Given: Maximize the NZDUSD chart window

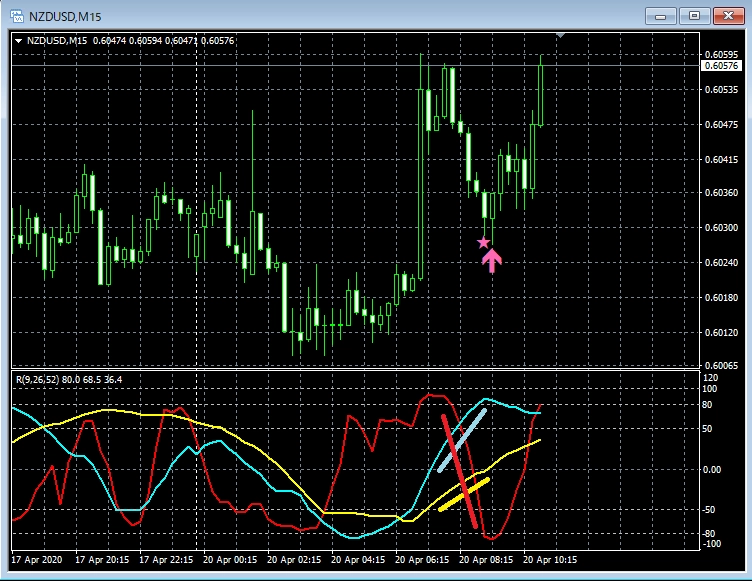Looking at the screenshot, I should pos(698,15).
